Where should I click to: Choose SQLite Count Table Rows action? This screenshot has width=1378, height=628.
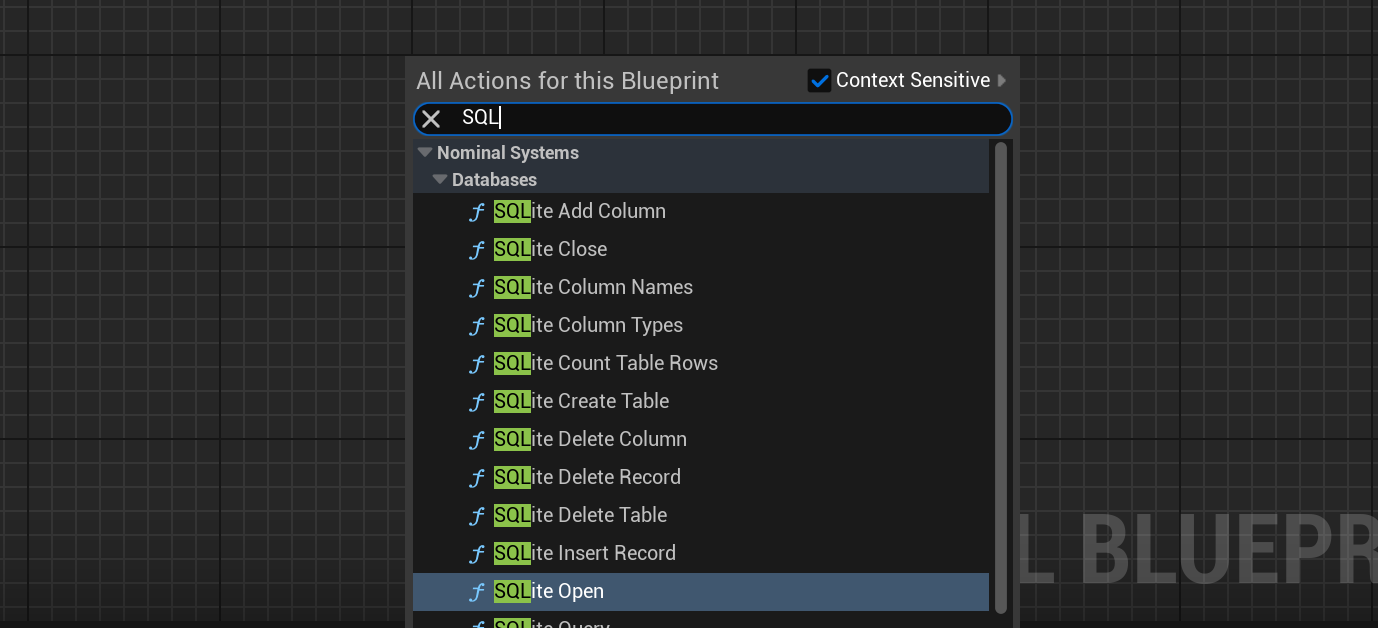point(605,363)
